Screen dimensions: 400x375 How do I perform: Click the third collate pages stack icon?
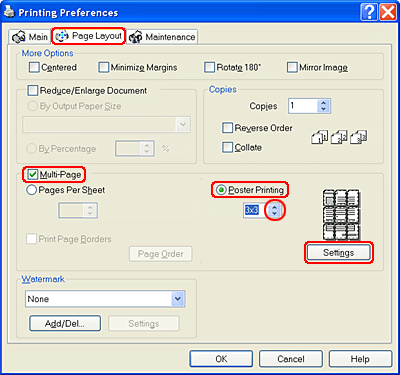pyautogui.click(x=359, y=137)
